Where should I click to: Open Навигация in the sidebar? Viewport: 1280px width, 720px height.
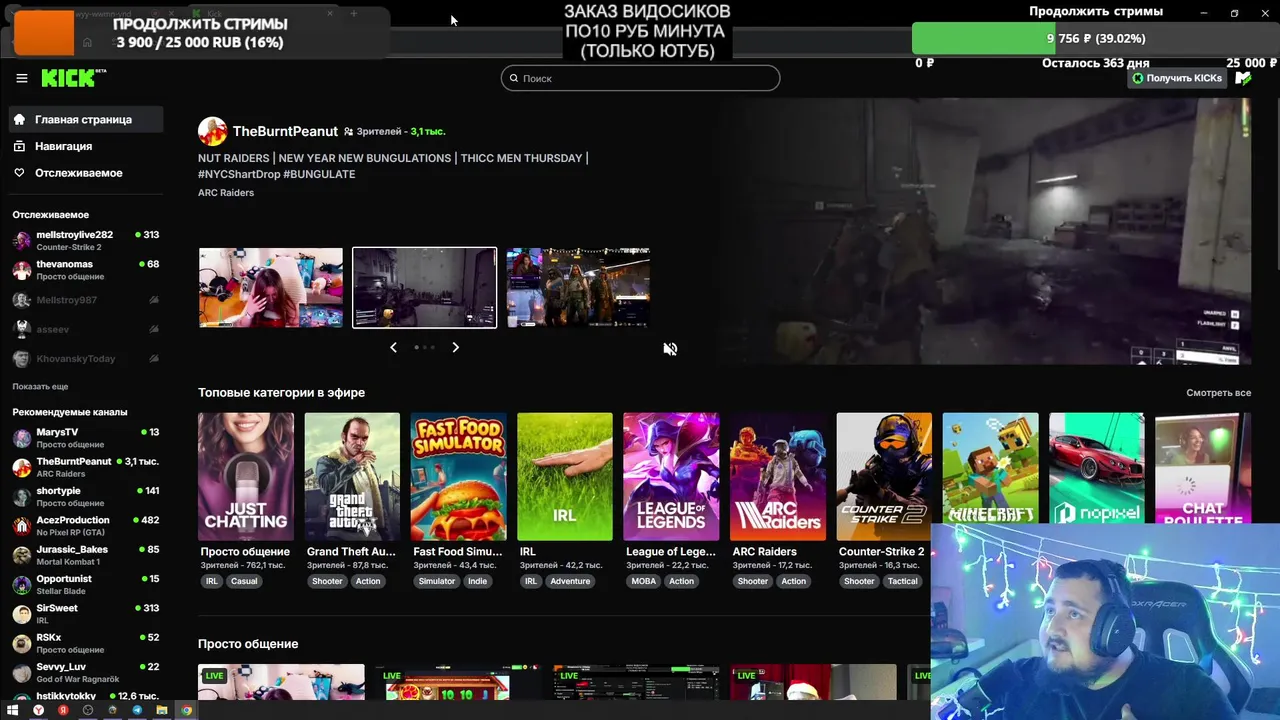click(64, 146)
